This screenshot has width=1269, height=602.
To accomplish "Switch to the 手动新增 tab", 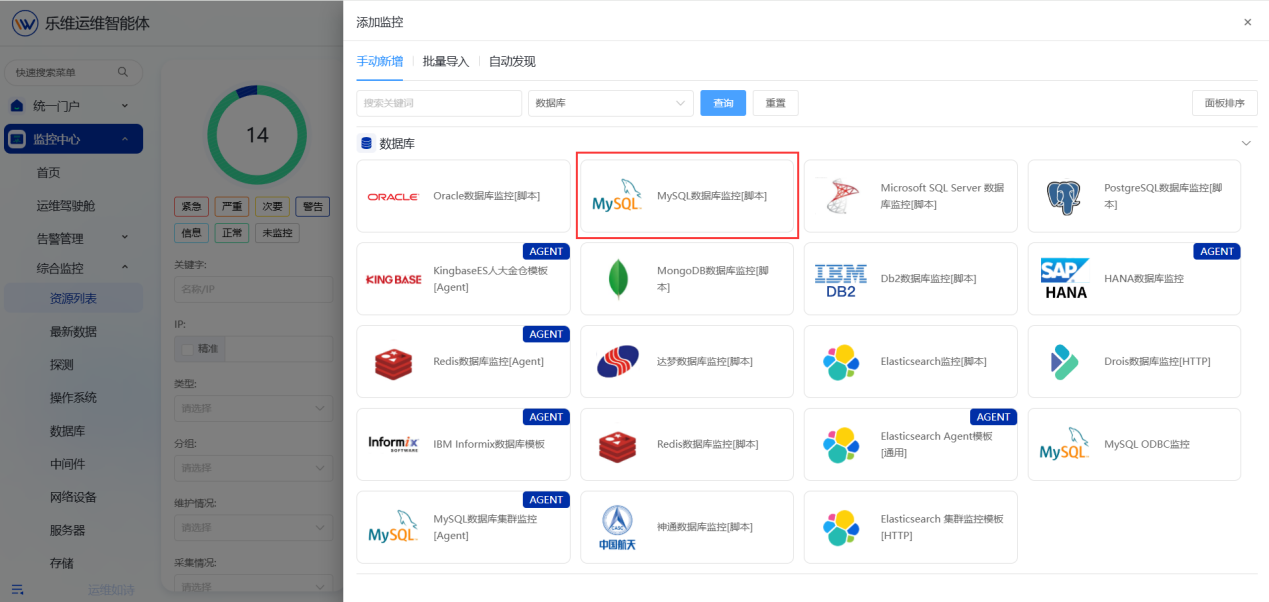I will [x=380, y=61].
